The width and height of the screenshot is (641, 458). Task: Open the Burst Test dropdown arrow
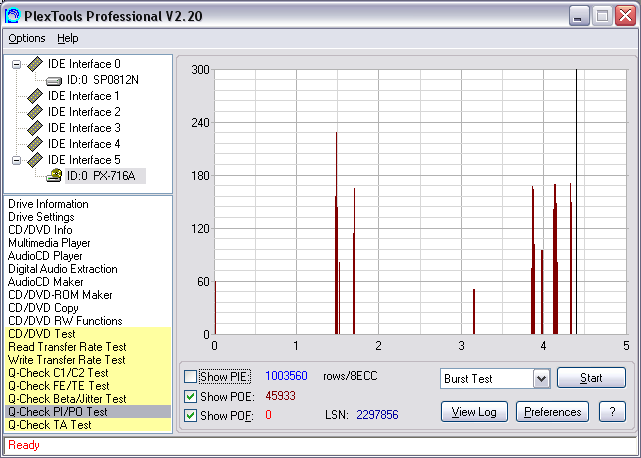tap(541, 379)
